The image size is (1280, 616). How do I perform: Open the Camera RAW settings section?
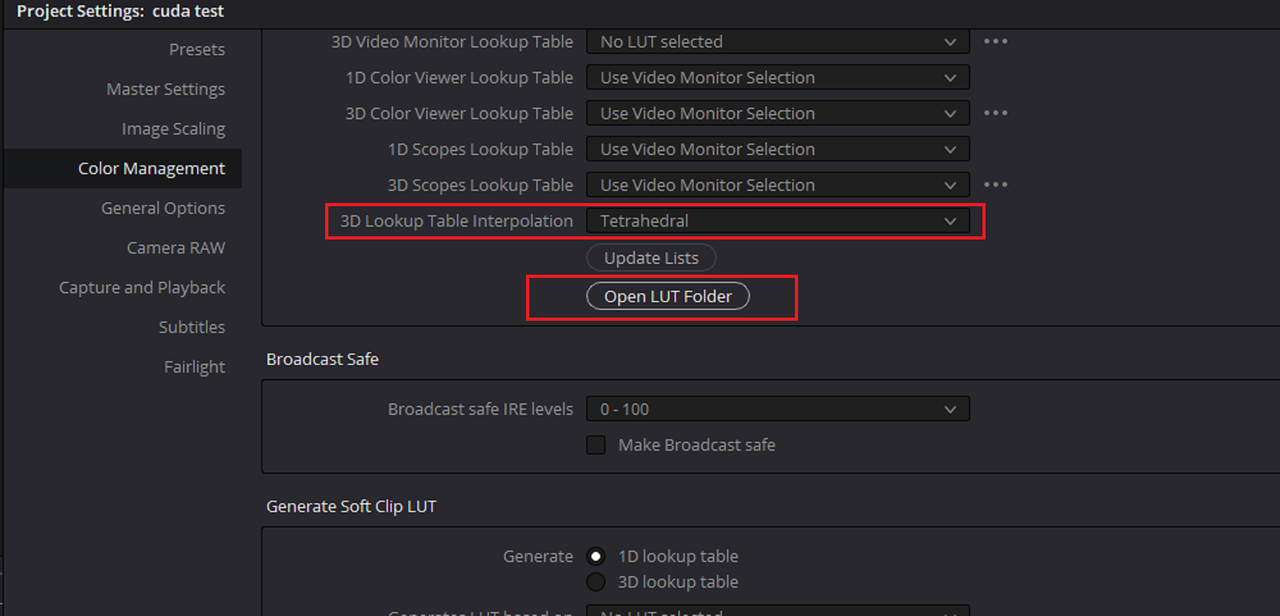pyautogui.click(x=176, y=248)
